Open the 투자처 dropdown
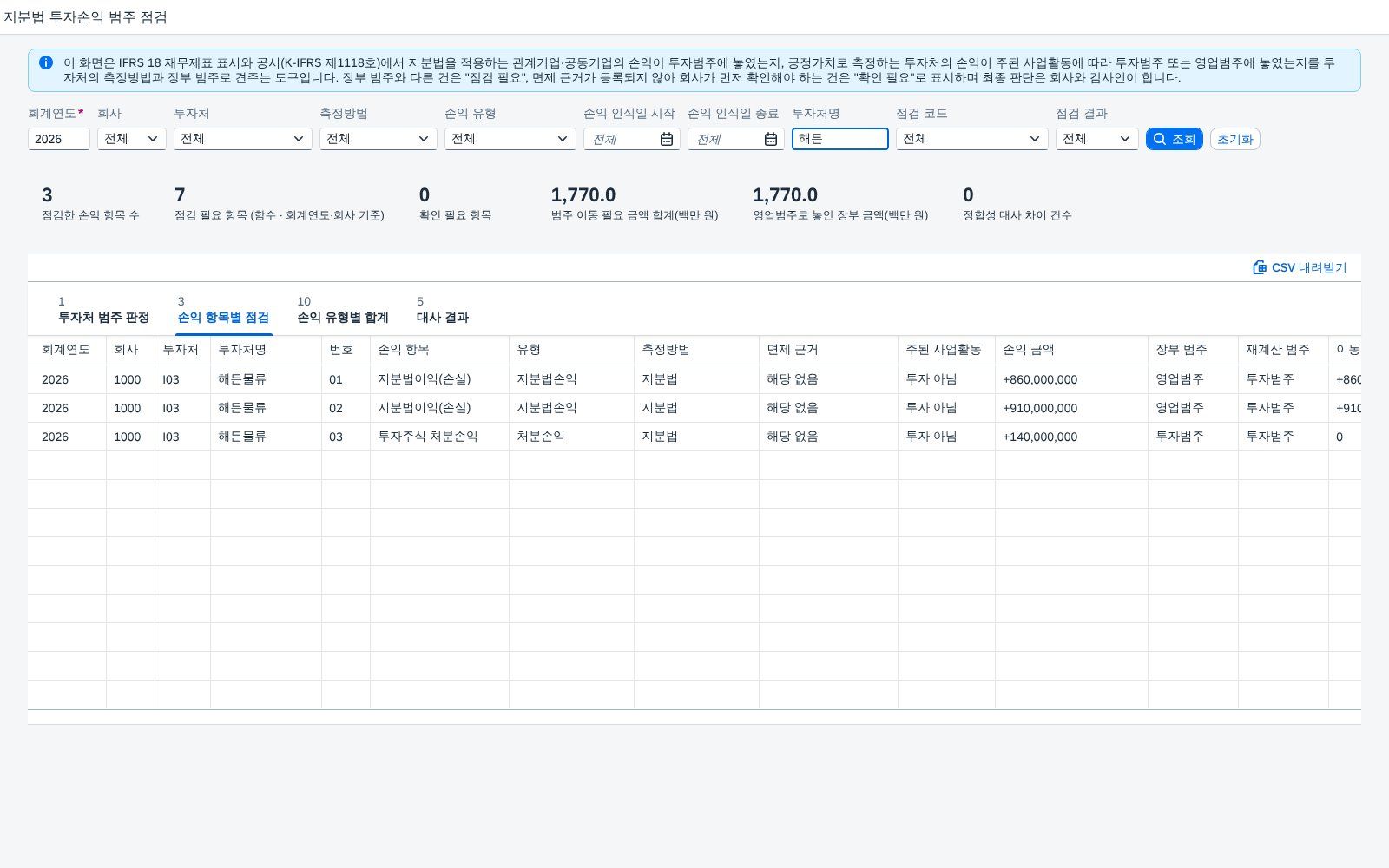Screen dimensions: 1389x868 click(243, 139)
